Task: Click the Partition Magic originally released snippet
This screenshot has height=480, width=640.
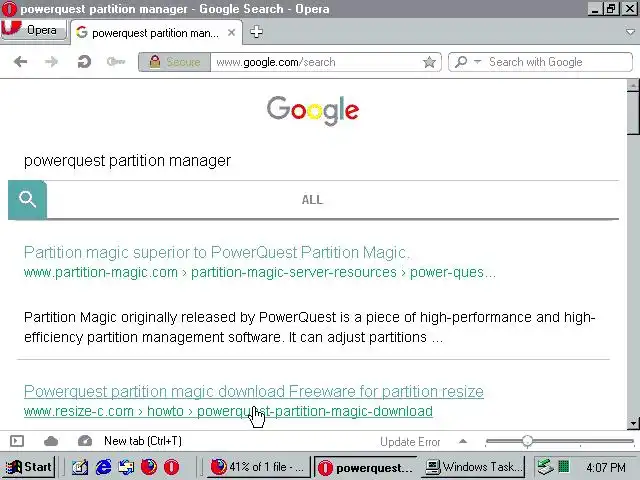Action: click(309, 327)
